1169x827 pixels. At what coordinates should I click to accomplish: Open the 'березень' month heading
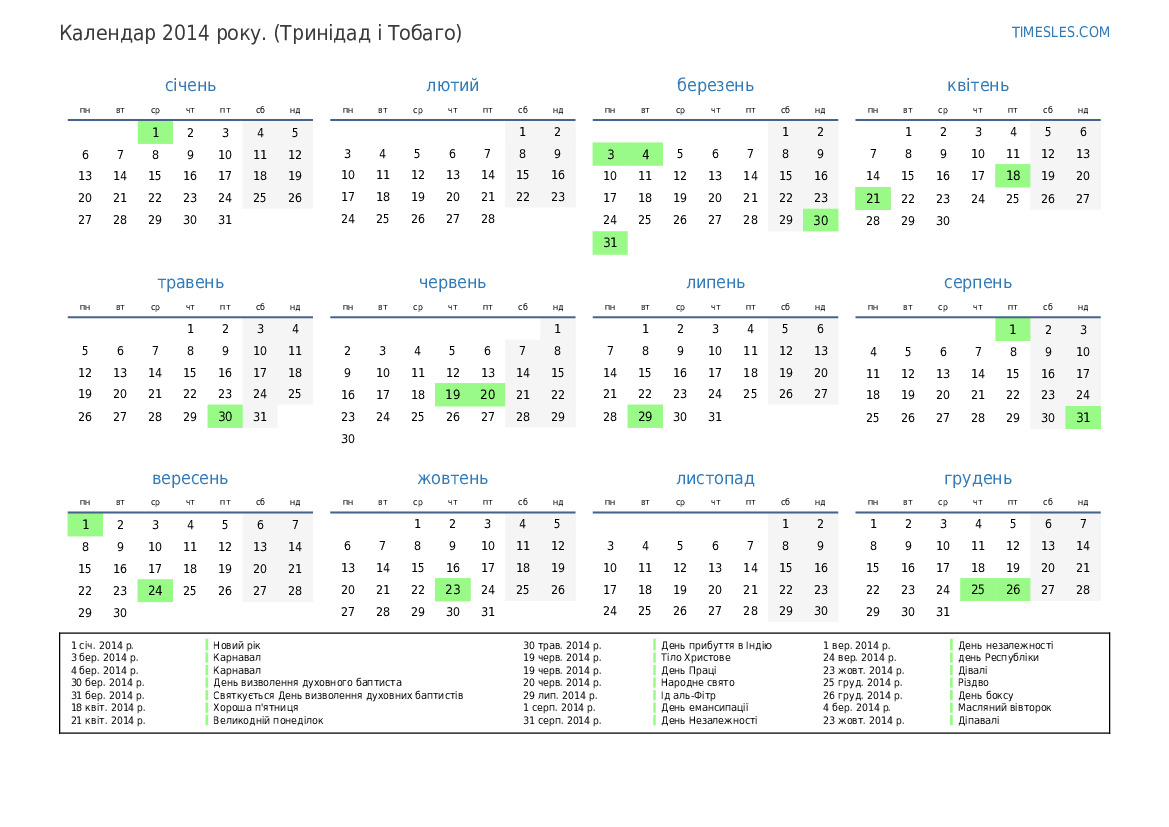pos(715,85)
